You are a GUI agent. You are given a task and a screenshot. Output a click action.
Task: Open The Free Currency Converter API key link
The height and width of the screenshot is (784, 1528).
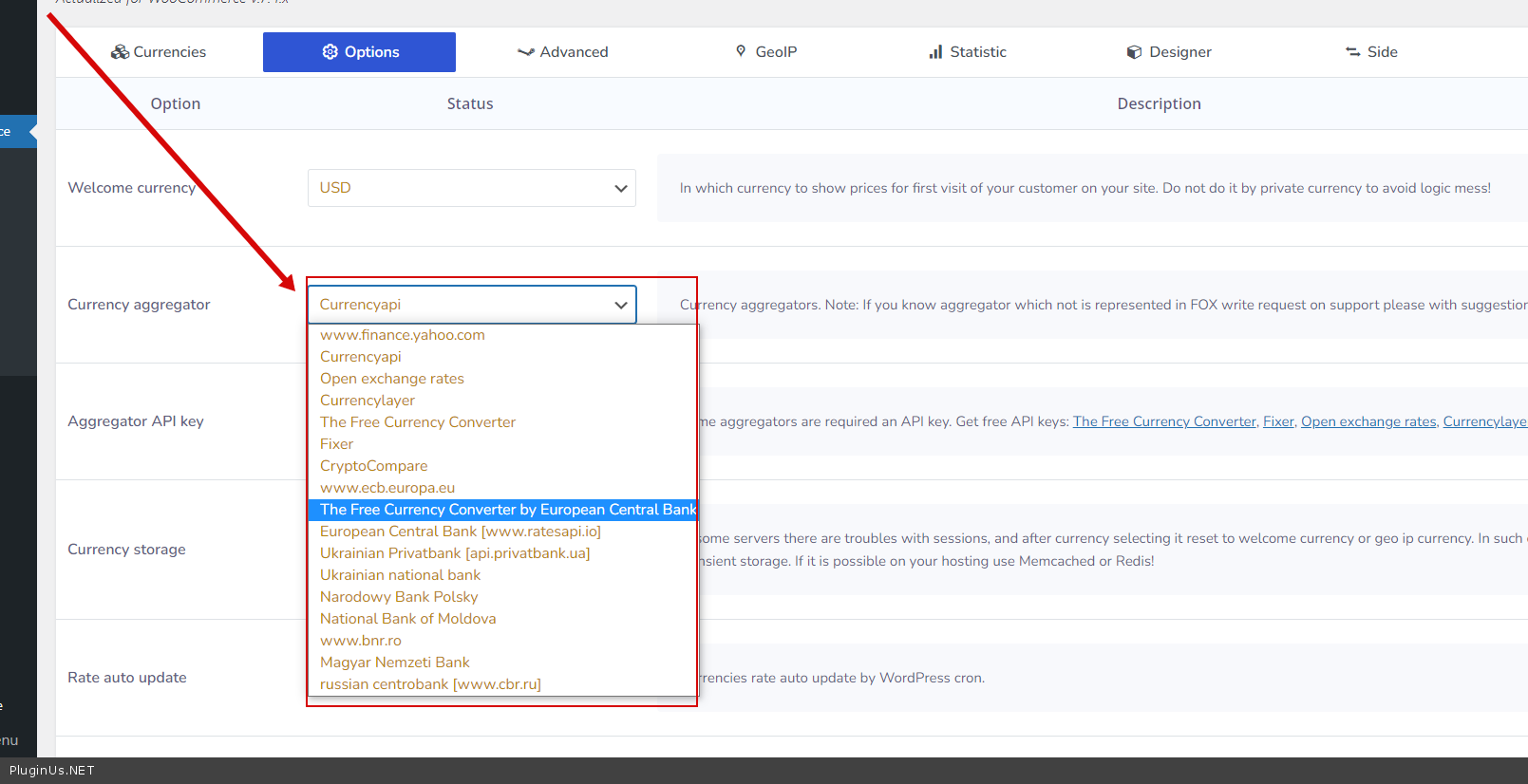1163,421
